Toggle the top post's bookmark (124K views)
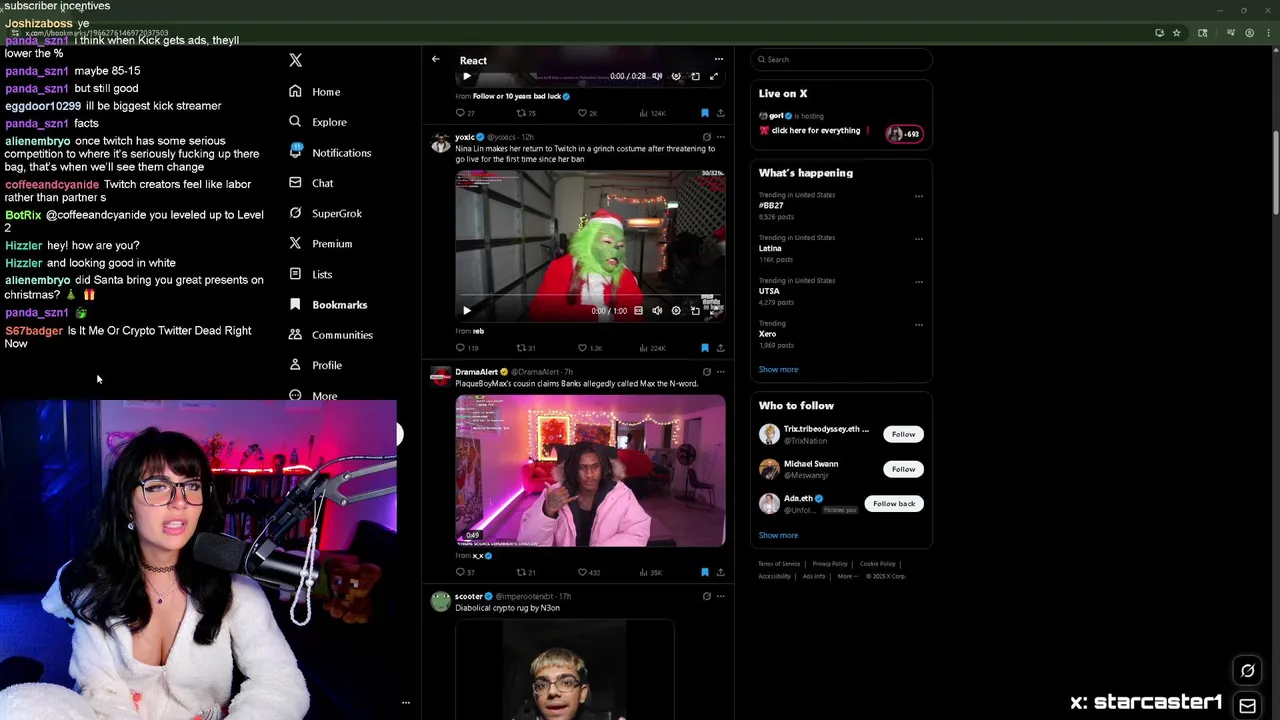 pos(704,113)
